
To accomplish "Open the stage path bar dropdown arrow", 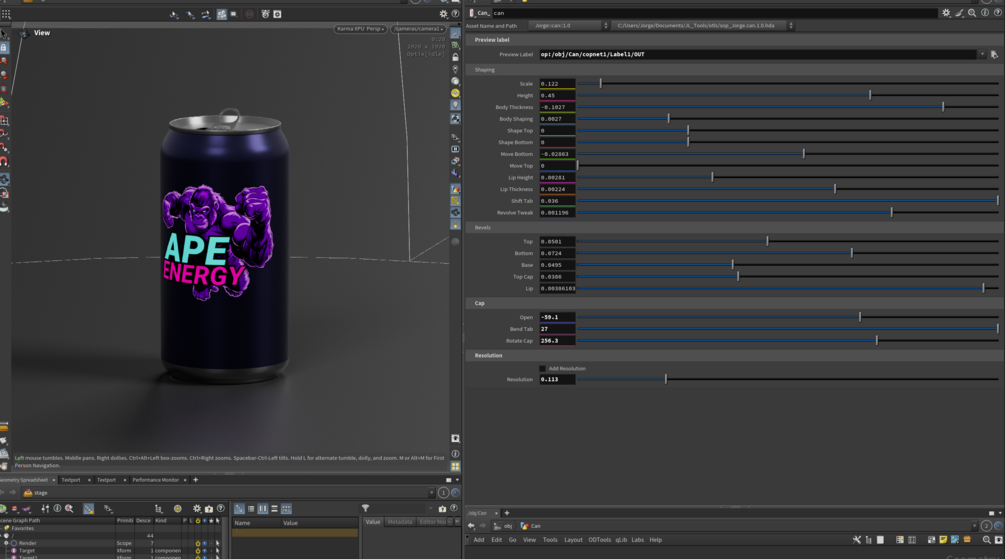I will coord(431,492).
